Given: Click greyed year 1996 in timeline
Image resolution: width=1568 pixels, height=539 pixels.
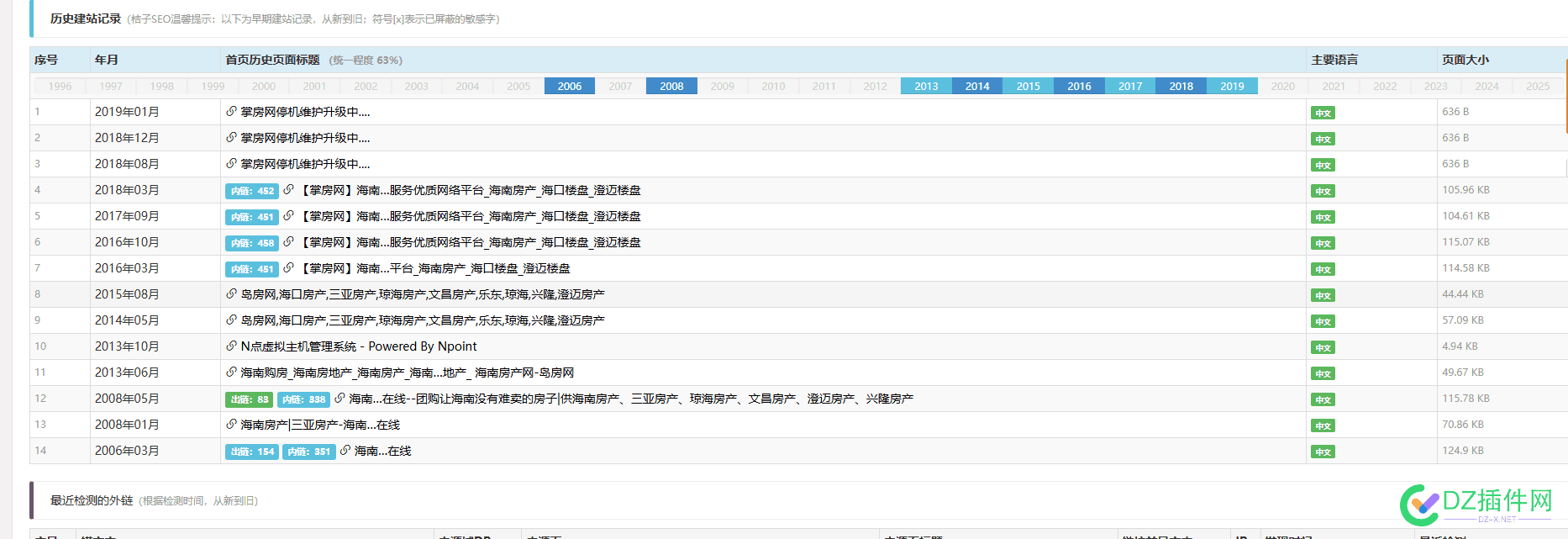Looking at the screenshot, I should (x=60, y=86).
